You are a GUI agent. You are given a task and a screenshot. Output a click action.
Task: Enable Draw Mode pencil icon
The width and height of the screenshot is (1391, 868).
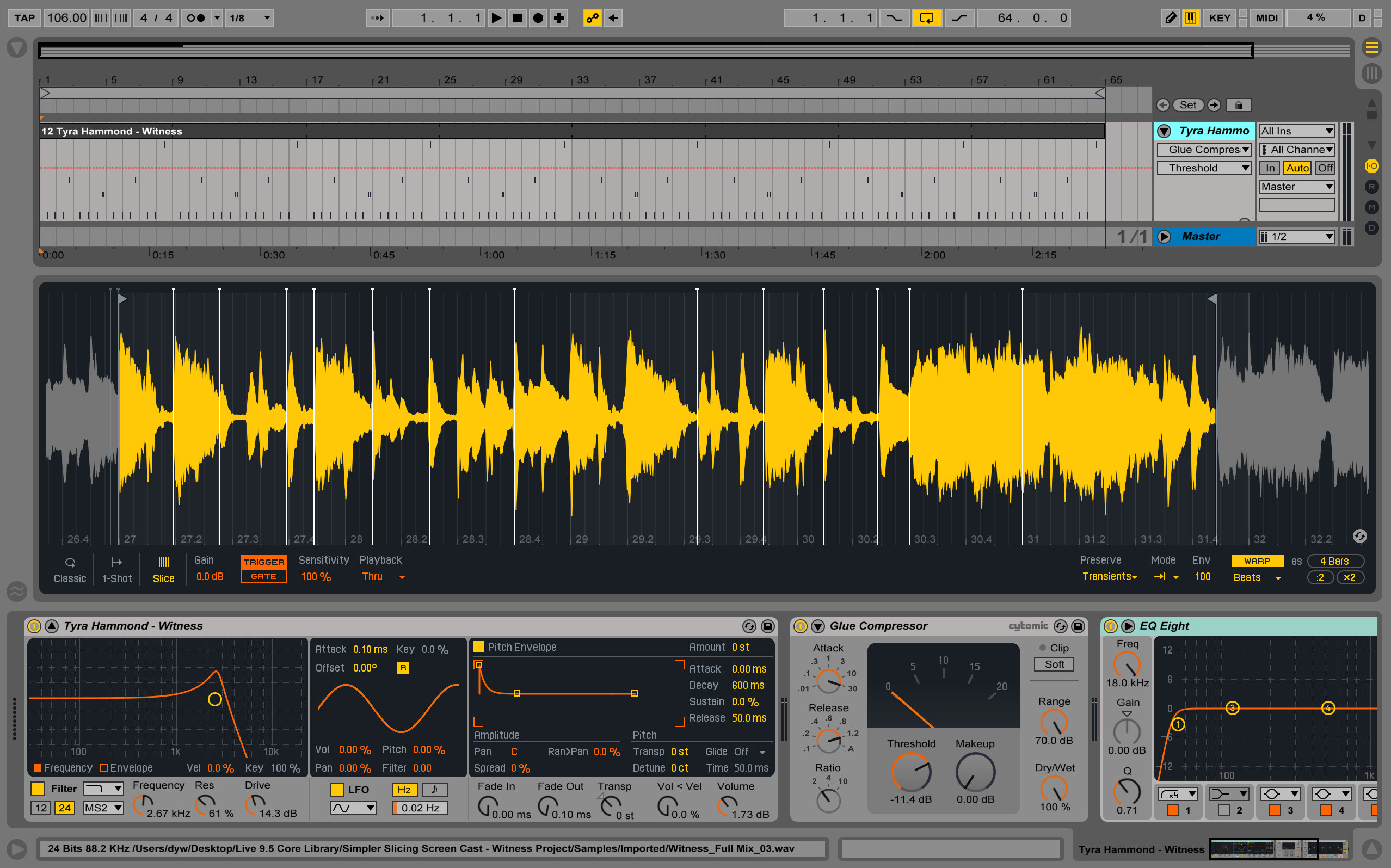click(1170, 18)
